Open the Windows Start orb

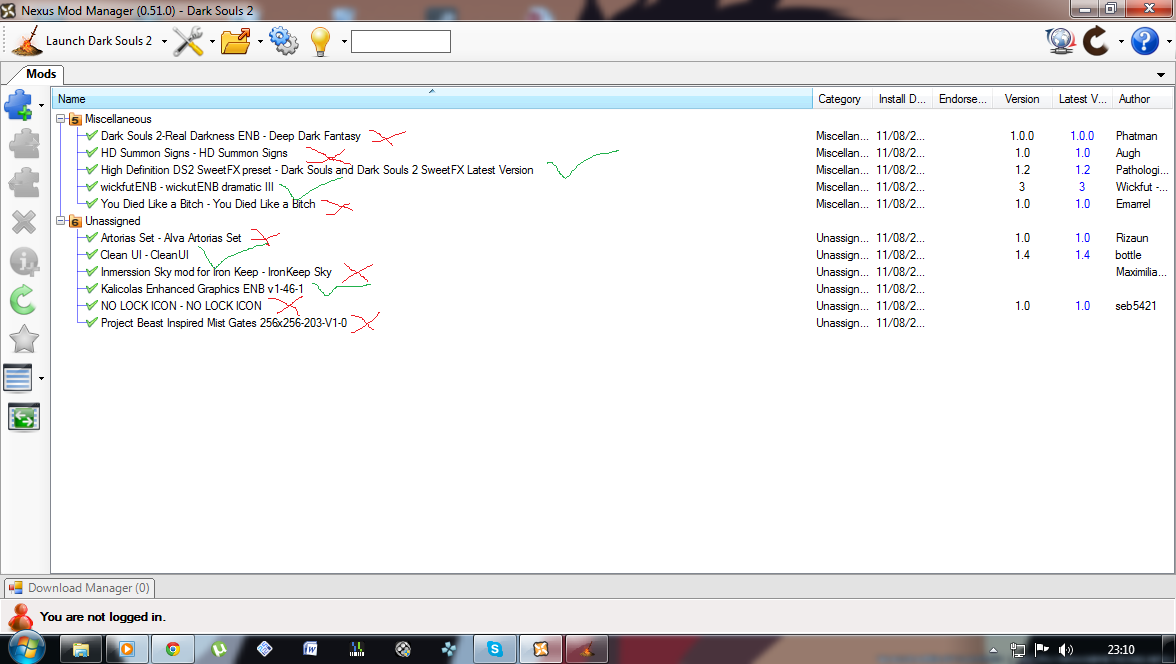pyautogui.click(x=25, y=649)
